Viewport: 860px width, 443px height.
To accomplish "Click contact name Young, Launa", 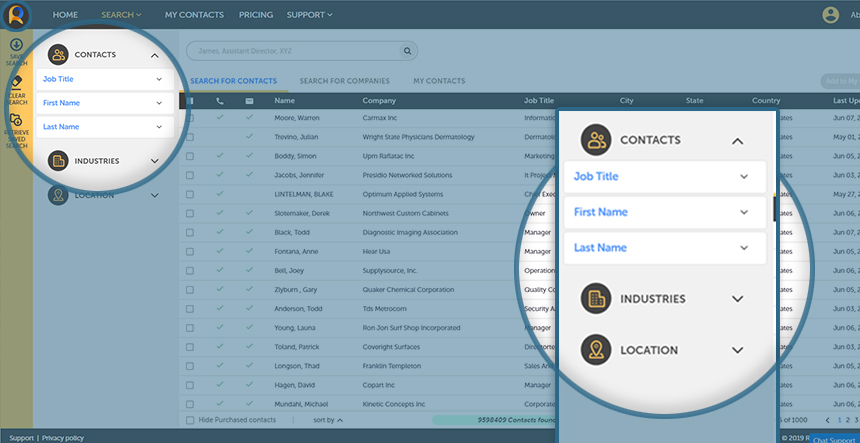I will tap(296, 328).
